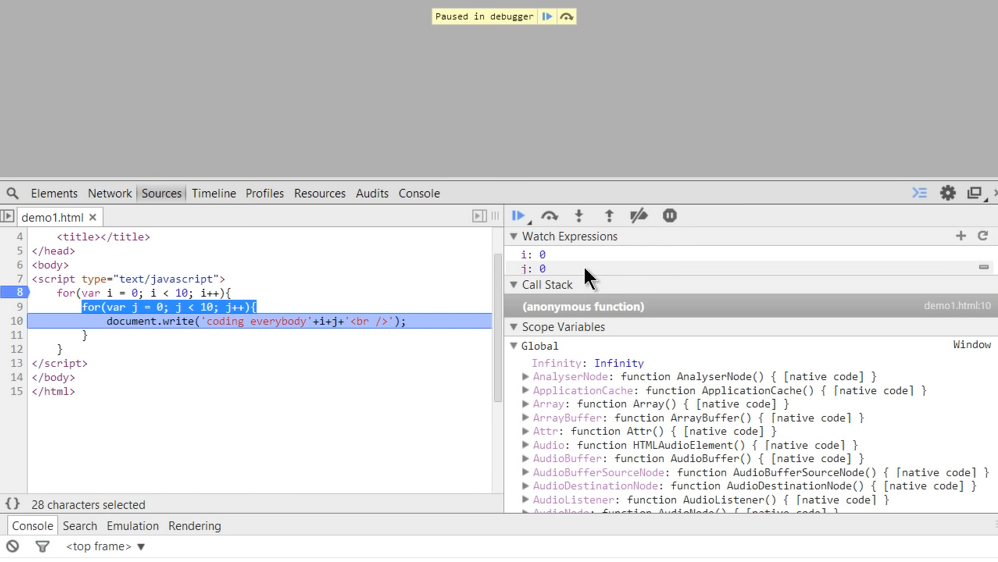Set a breakpoint on line 13
The image size is (998, 562).
click(x=17, y=363)
